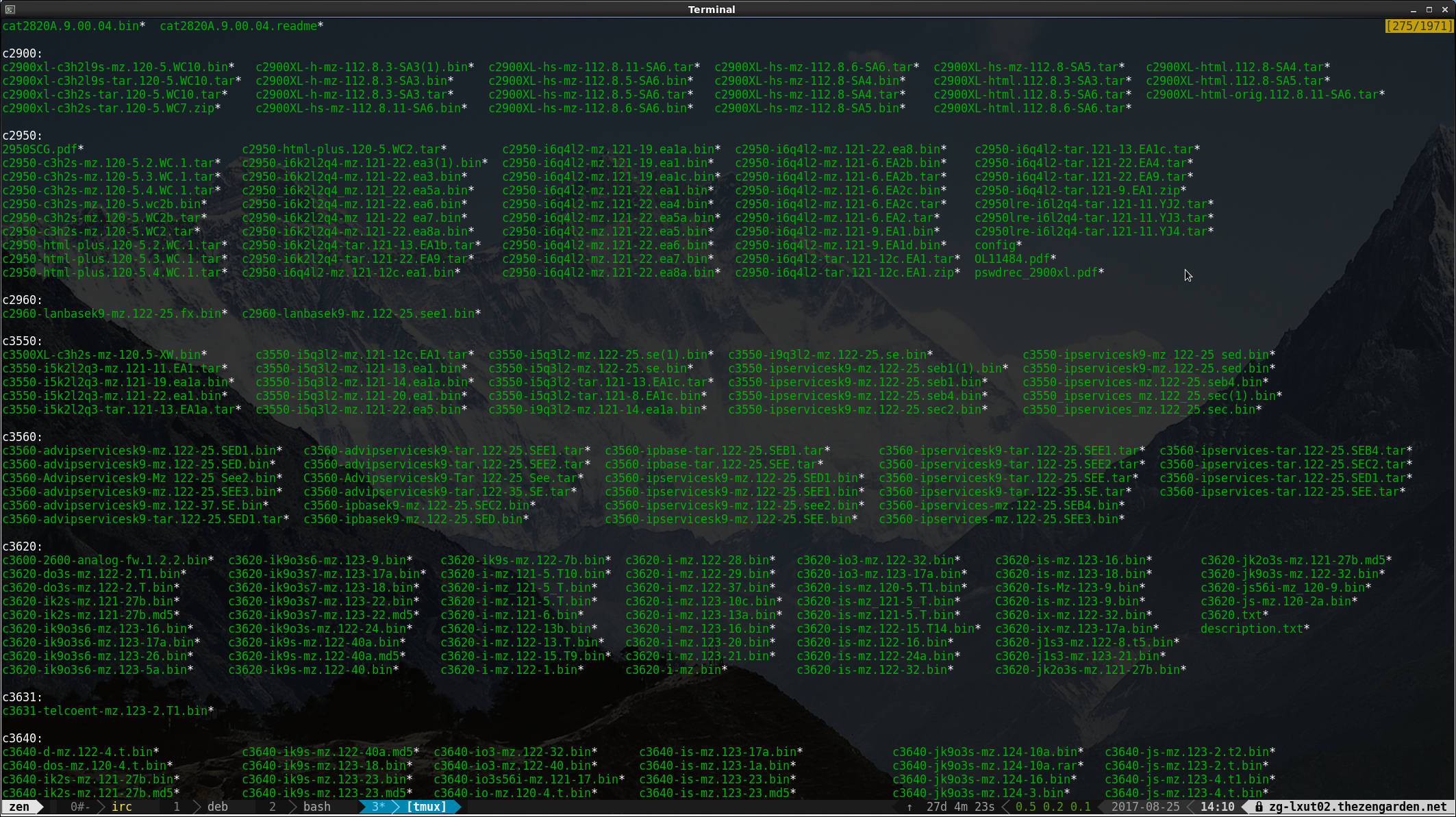The height and width of the screenshot is (817, 1456).
Task: Switch to tmux window 1 deb
Action: [x=201, y=807]
